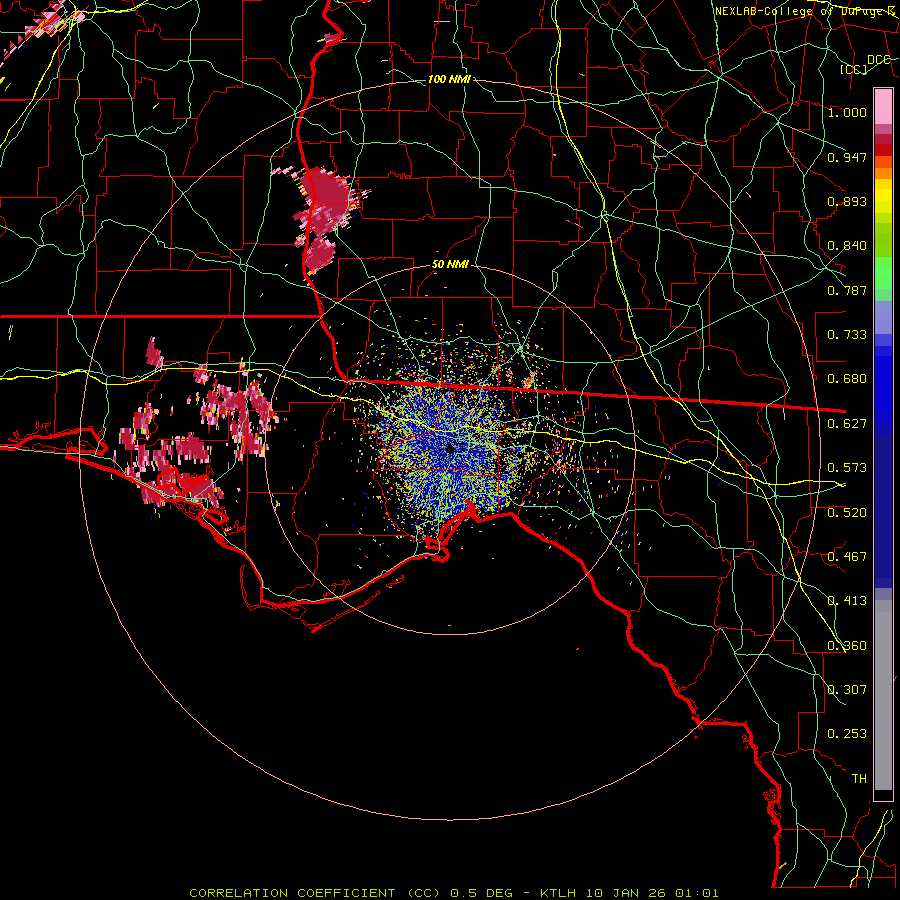Pick the bright green color bar segment

tap(883, 273)
